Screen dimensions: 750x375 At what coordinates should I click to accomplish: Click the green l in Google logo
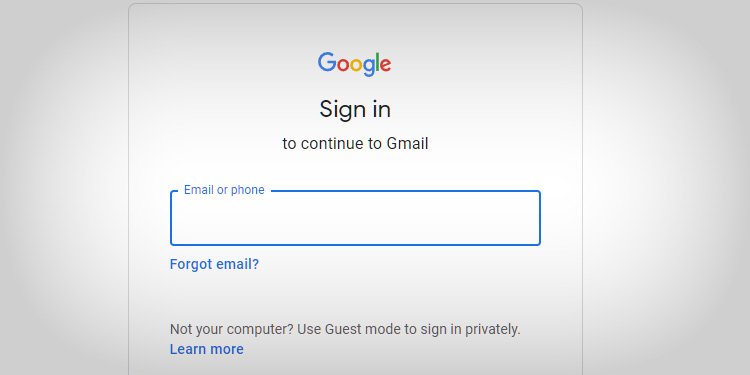(377, 62)
